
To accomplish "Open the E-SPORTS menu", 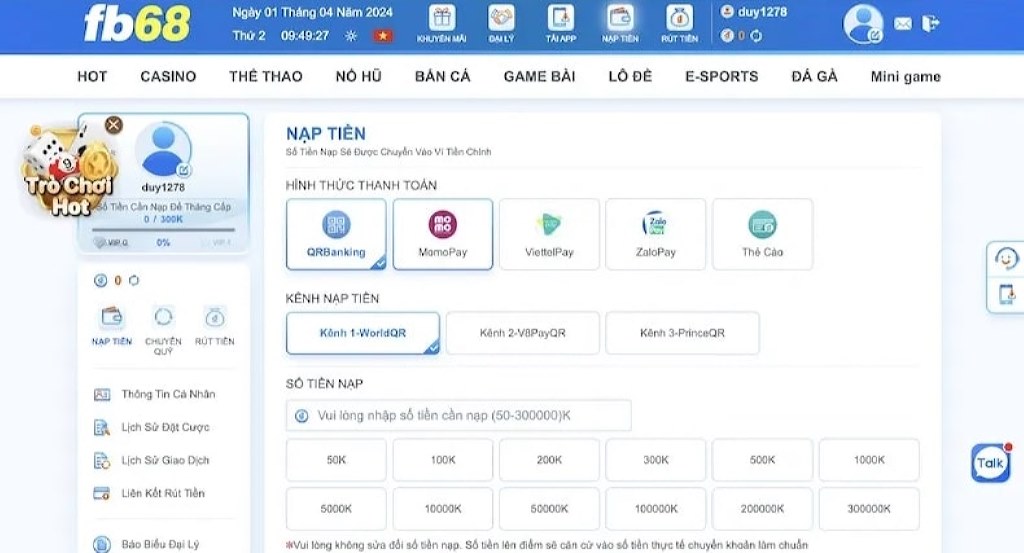I will (722, 76).
